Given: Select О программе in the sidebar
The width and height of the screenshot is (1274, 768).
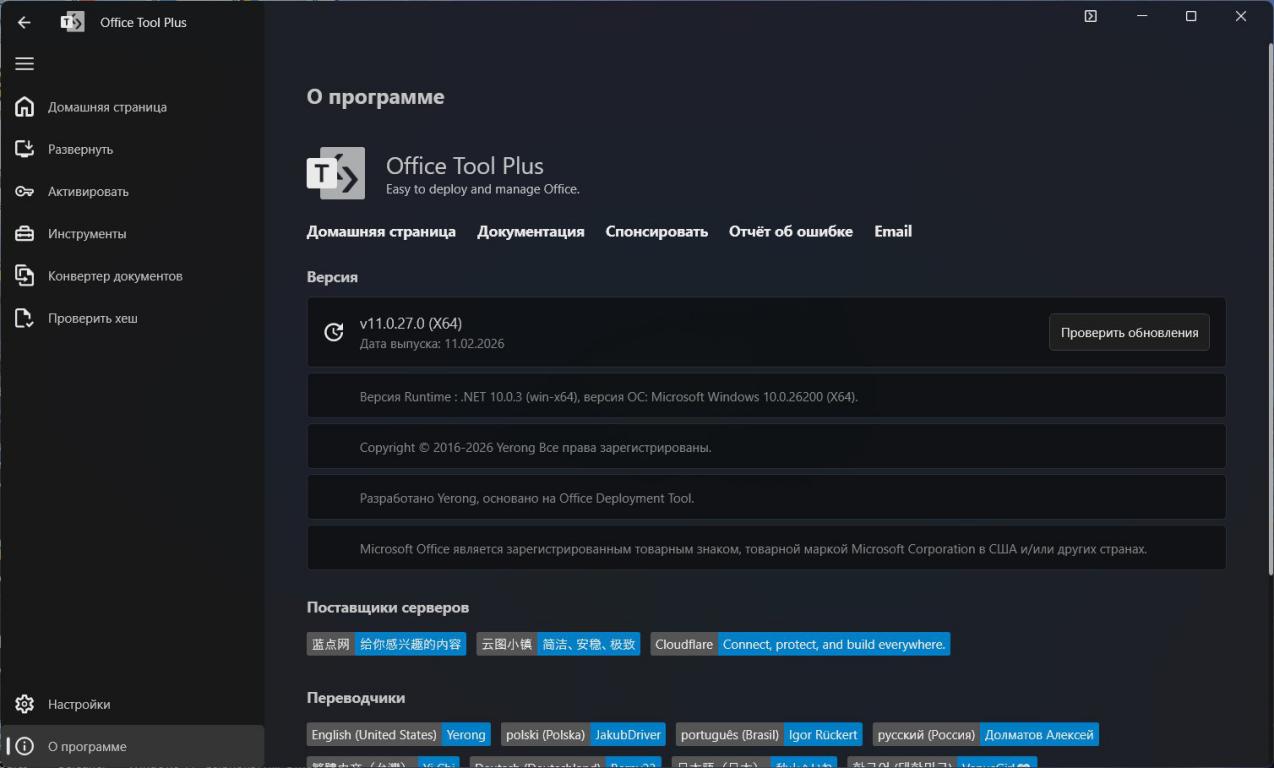Looking at the screenshot, I should (87, 746).
